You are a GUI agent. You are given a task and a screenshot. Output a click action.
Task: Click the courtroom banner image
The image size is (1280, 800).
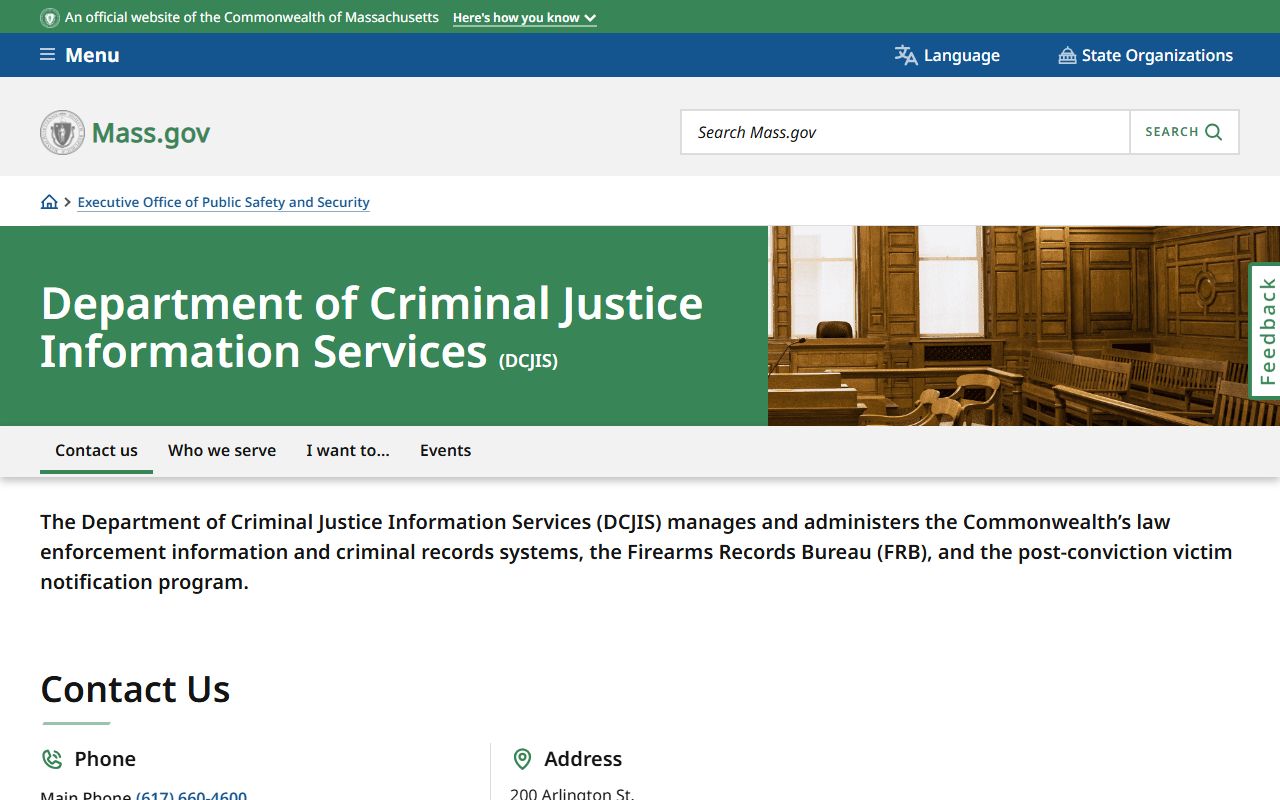(x=1024, y=326)
